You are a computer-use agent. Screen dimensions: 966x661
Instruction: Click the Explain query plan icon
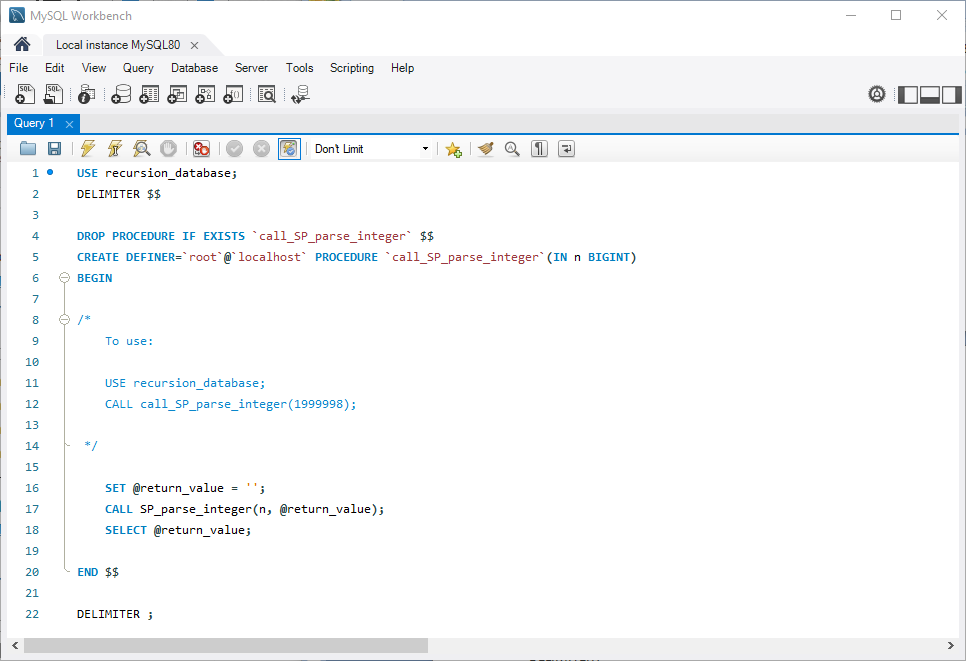[142, 149]
